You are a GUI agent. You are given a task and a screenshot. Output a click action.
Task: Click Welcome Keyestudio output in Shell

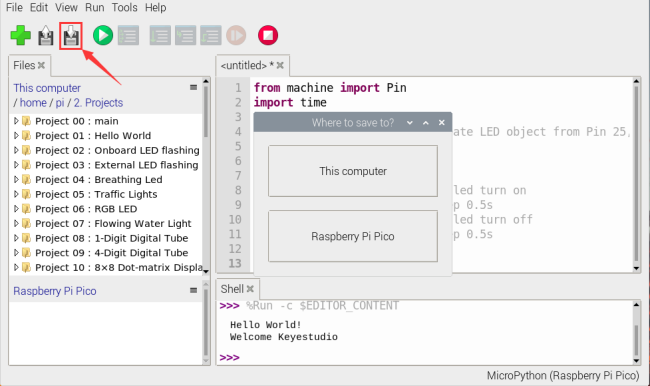pyautogui.click(x=284, y=337)
